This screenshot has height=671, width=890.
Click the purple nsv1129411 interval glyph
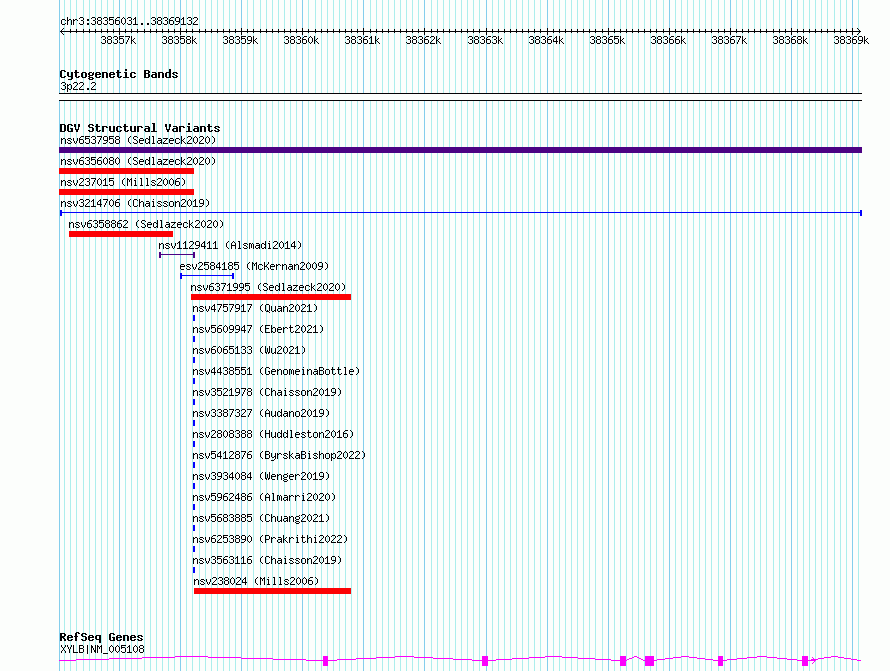[x=177, y=255]
